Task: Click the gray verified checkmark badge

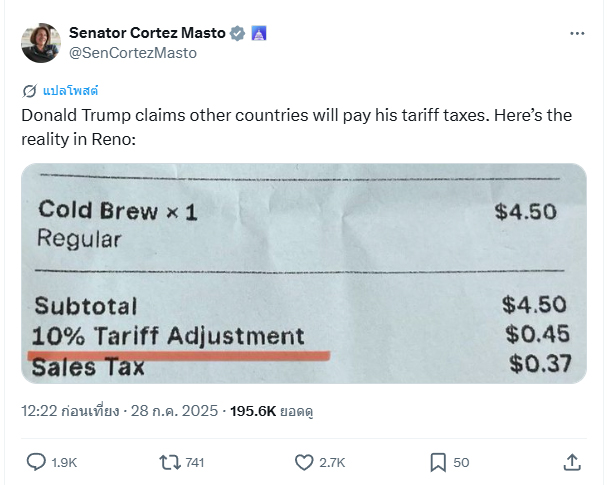Action: pyautogui.click(x=237, y=33)
